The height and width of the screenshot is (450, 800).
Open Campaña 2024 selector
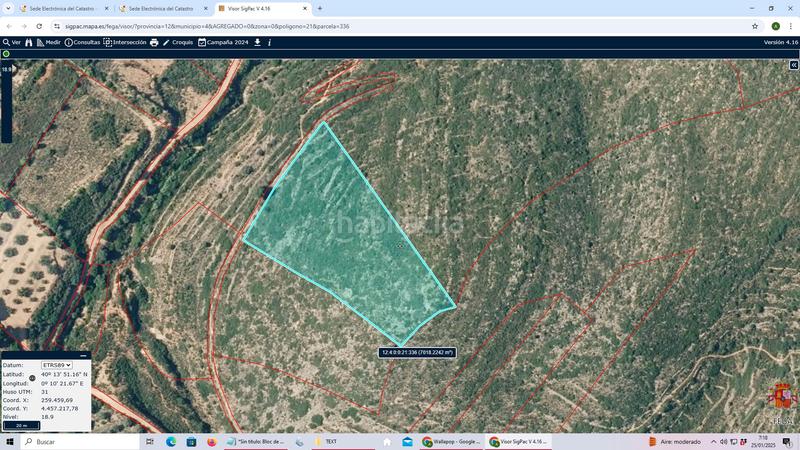[x=222, y=43]
